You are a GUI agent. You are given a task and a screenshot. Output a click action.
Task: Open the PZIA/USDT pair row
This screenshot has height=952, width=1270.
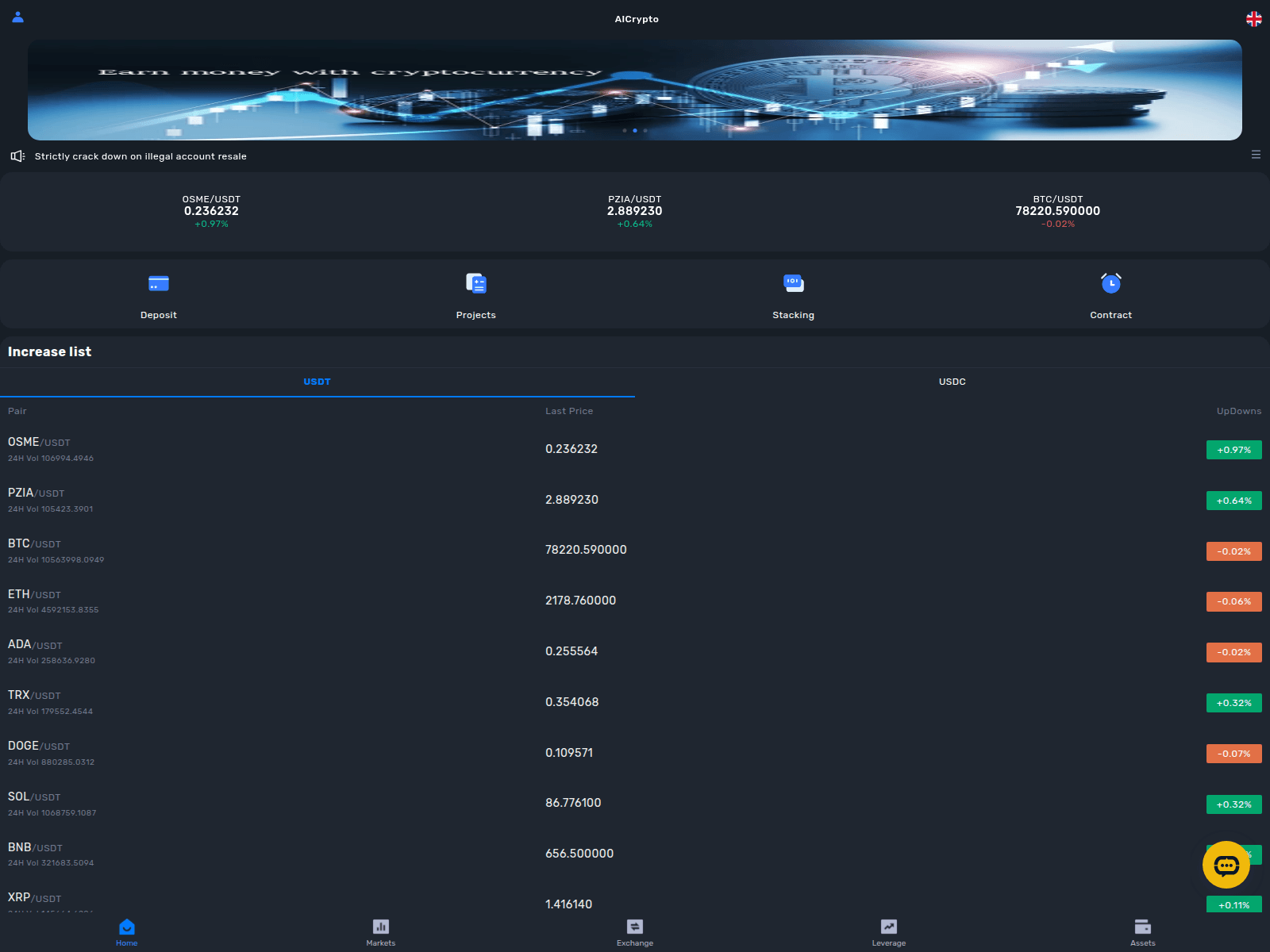(635, 501)
